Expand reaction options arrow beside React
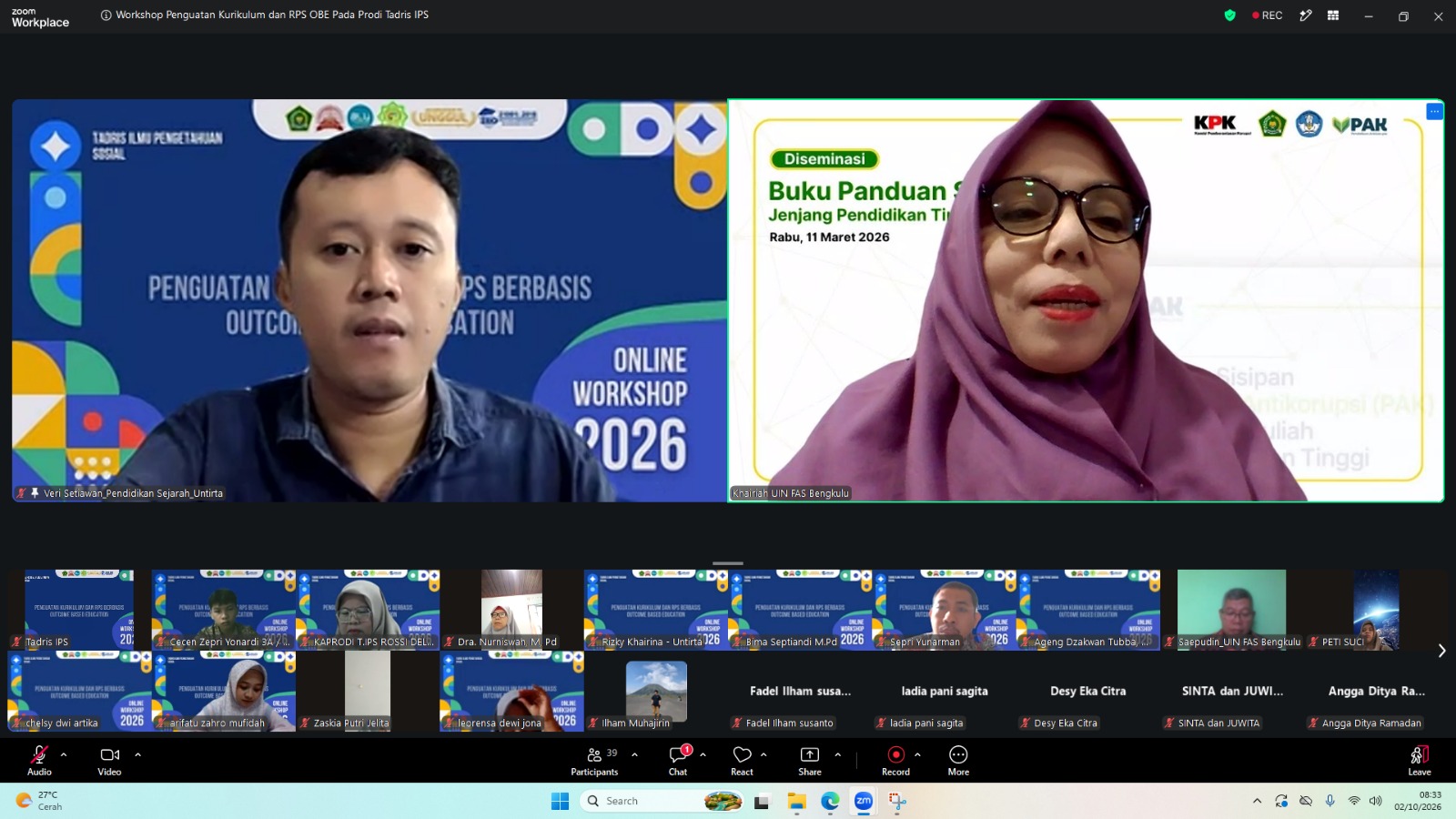The height and width of the screenshot is (819, 1456). click(763, 754)
